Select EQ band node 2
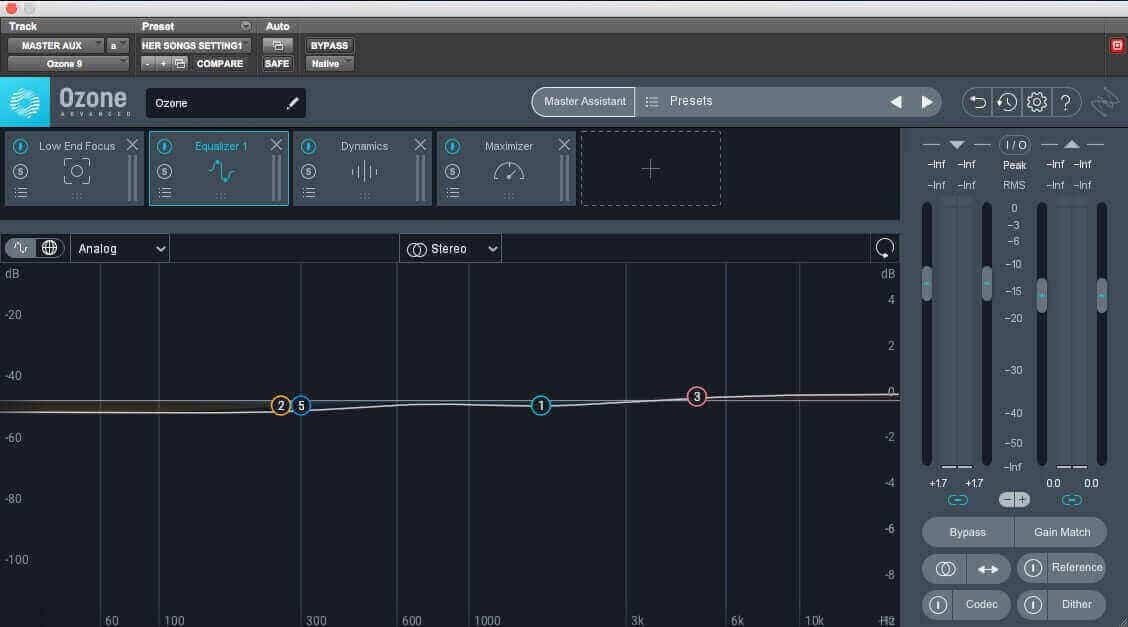 pos(281,406)
